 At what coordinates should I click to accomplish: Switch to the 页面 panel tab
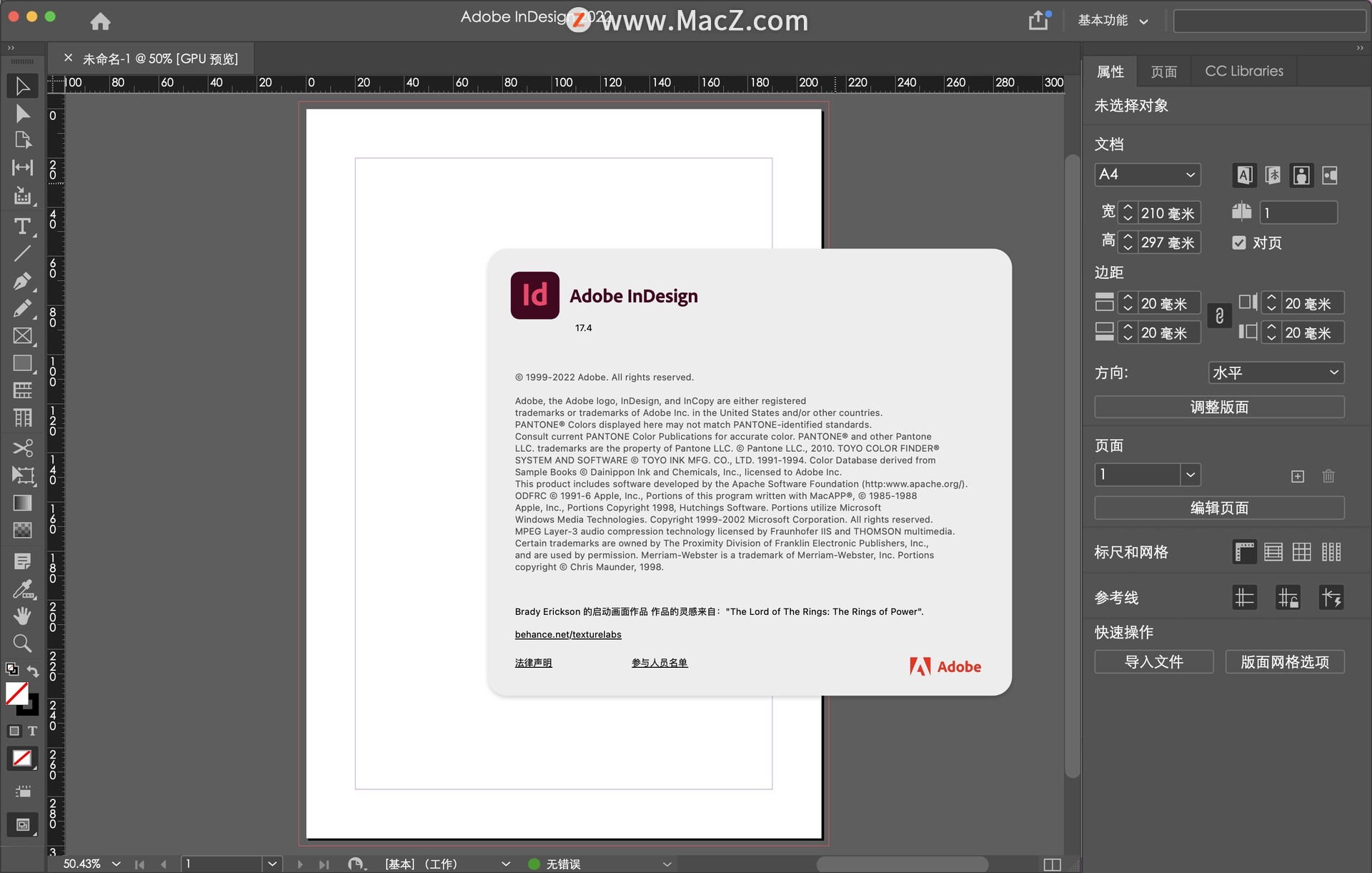[x=1163, y=71]
